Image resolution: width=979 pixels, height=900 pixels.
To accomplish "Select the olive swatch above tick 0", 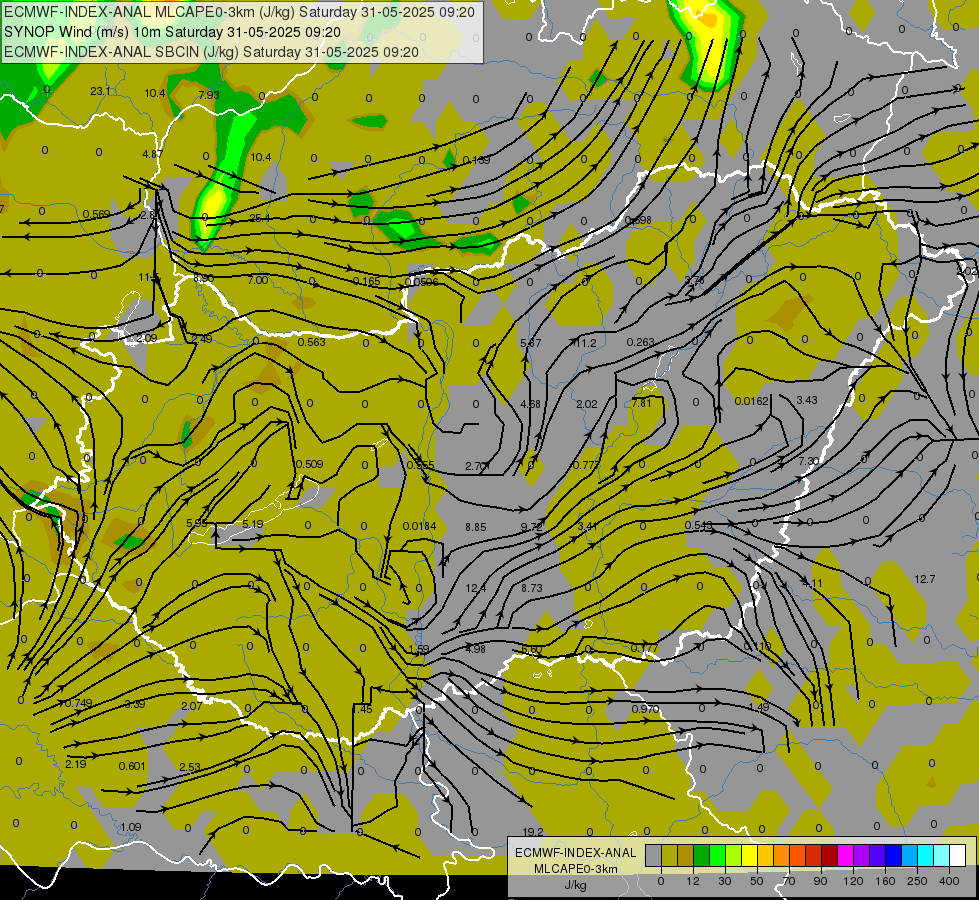I will 669,856.
